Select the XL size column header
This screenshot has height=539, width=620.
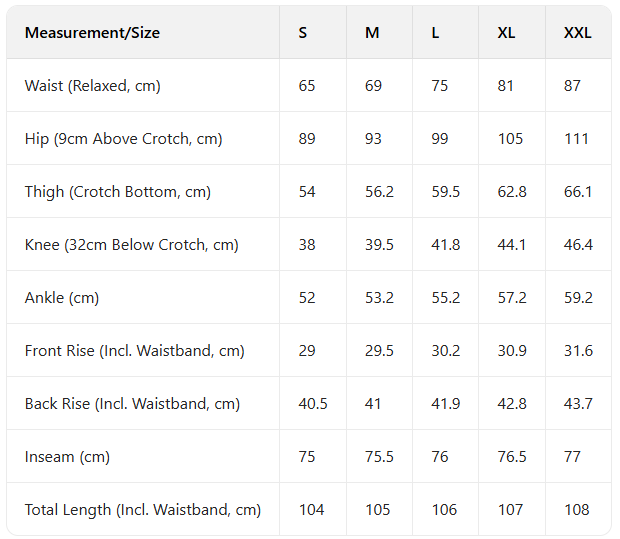click(506, 33)
